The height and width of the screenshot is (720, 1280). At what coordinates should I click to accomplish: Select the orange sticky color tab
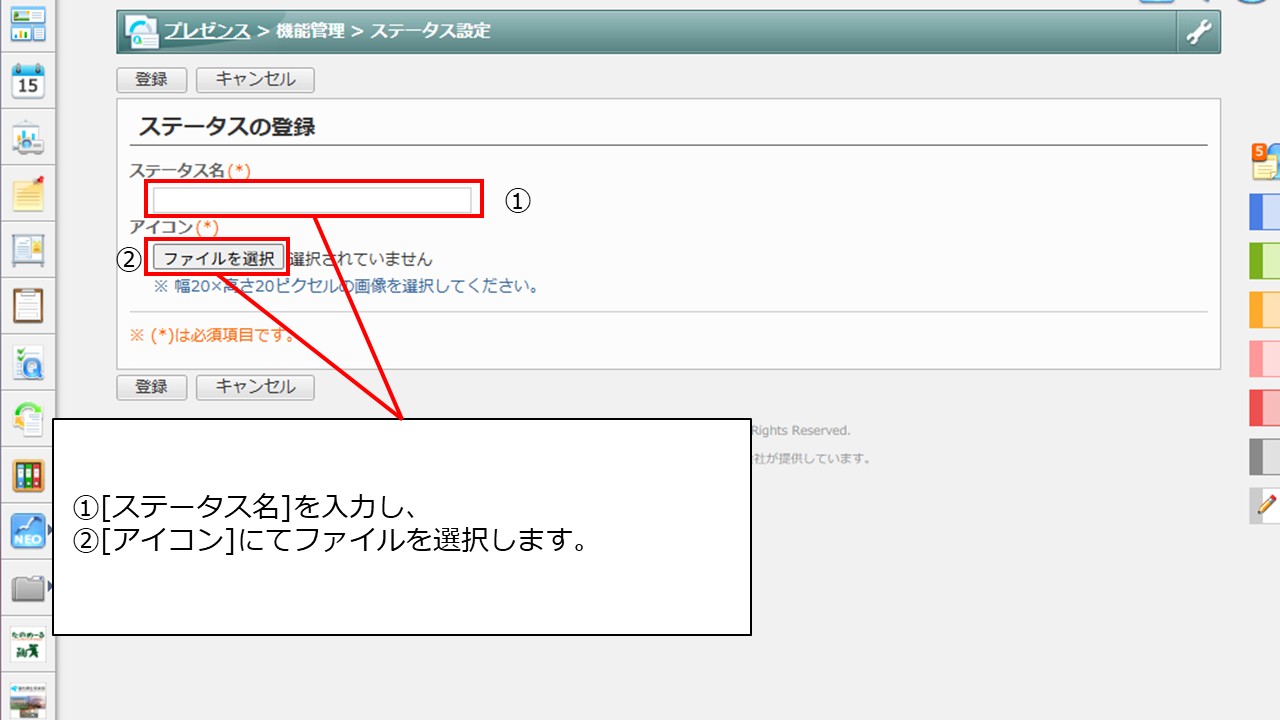1265,310
